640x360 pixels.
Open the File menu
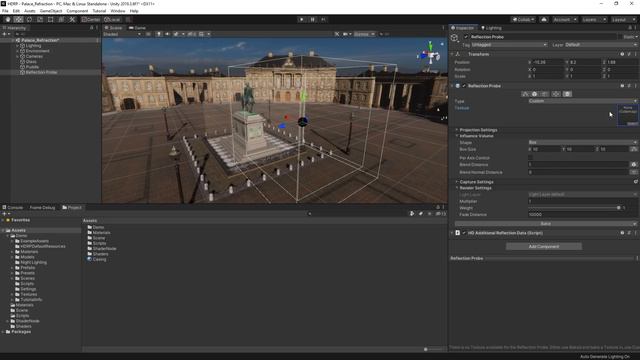pos(5,11)
